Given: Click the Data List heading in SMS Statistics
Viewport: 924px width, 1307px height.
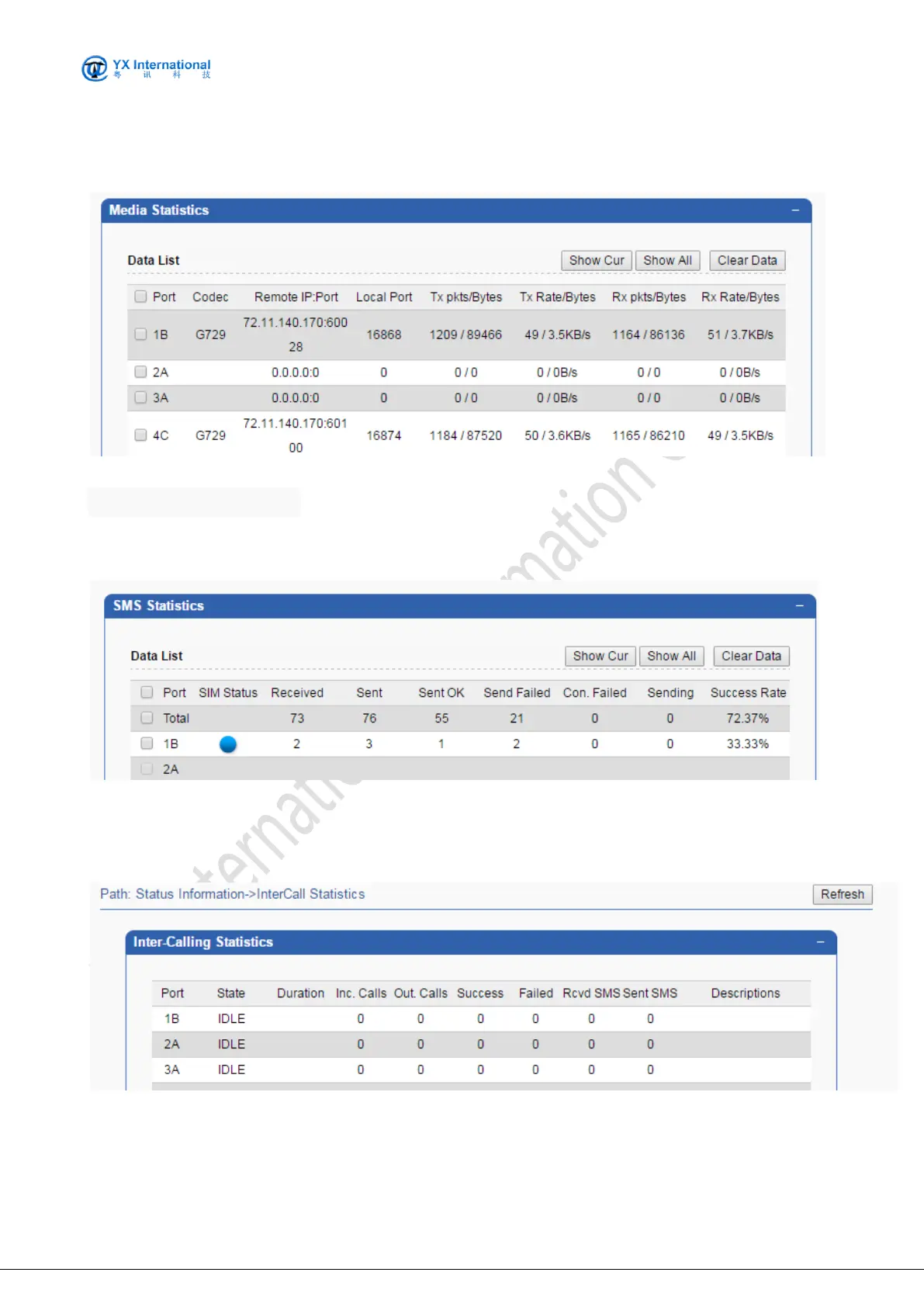Looking at the screenshot, I should [x=157, y=657].
